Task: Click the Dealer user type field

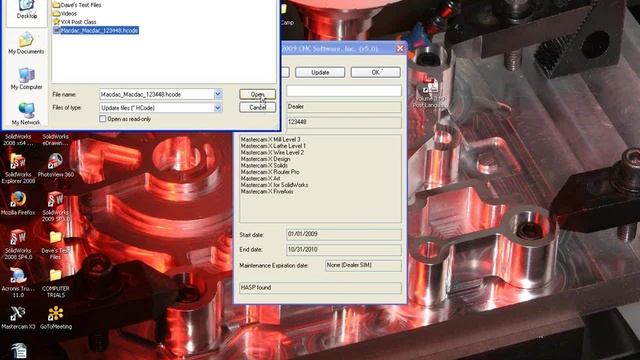Action: coord(344,107)
